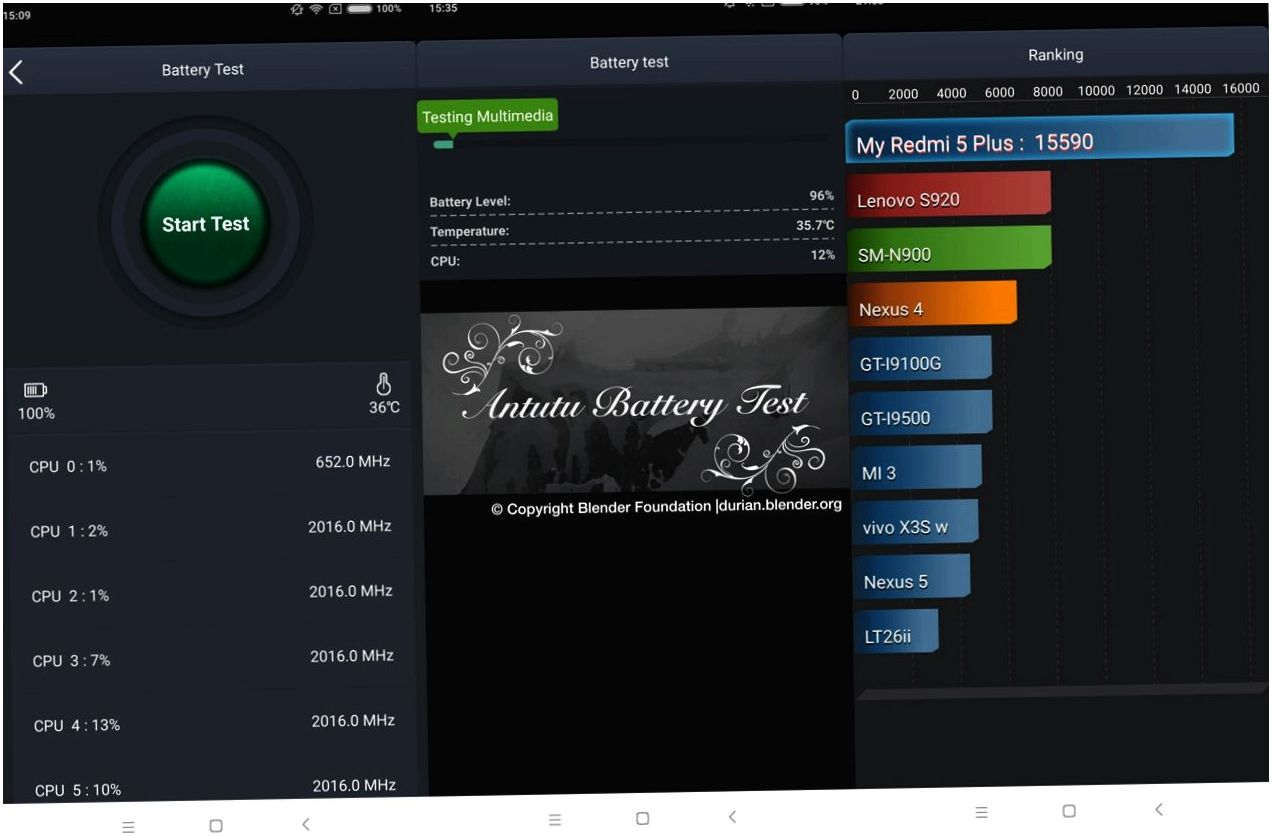Tap the green Start Test button
Screen dimensions: 1272x836
pyautogui.click(x=206, y=224)
